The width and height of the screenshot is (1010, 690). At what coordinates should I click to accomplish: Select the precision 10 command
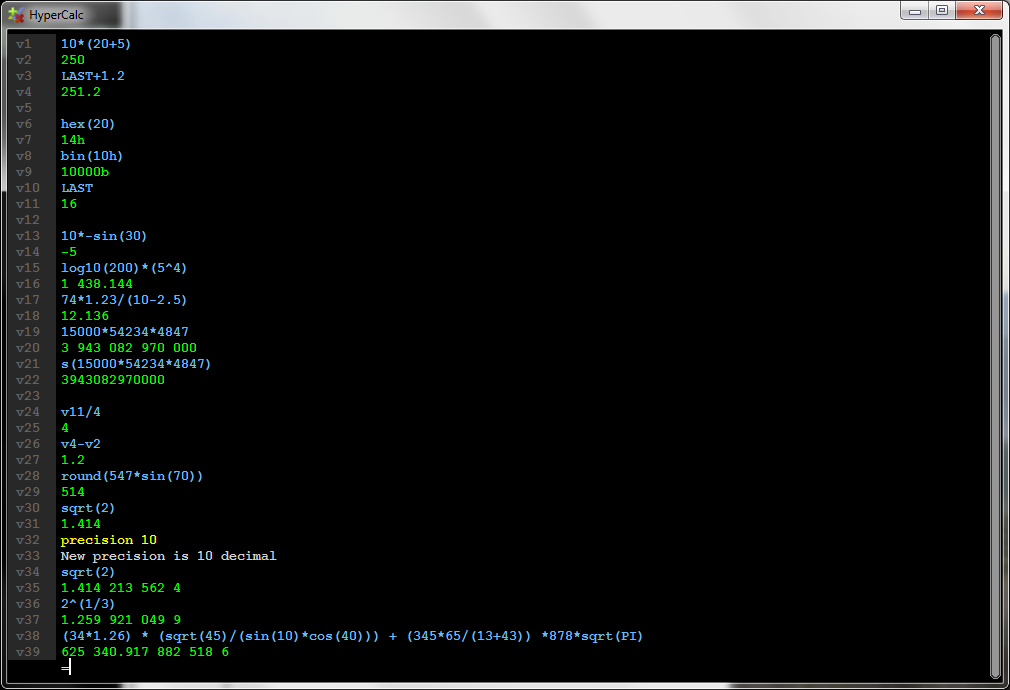tap(109, 540)
